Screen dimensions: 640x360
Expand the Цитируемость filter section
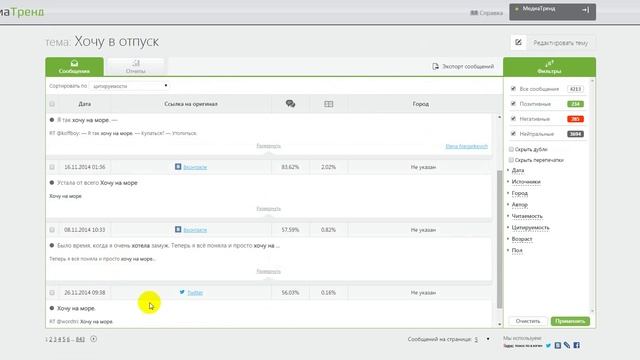click(x=530, y=228)
